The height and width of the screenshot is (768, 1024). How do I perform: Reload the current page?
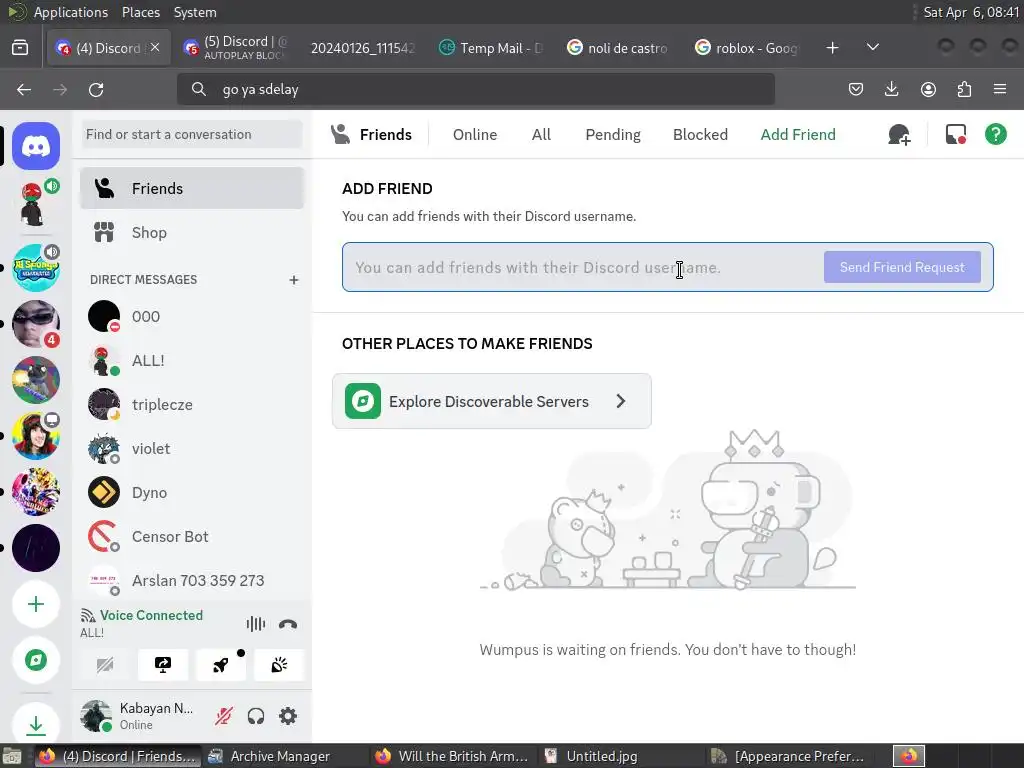coord(96,89)
